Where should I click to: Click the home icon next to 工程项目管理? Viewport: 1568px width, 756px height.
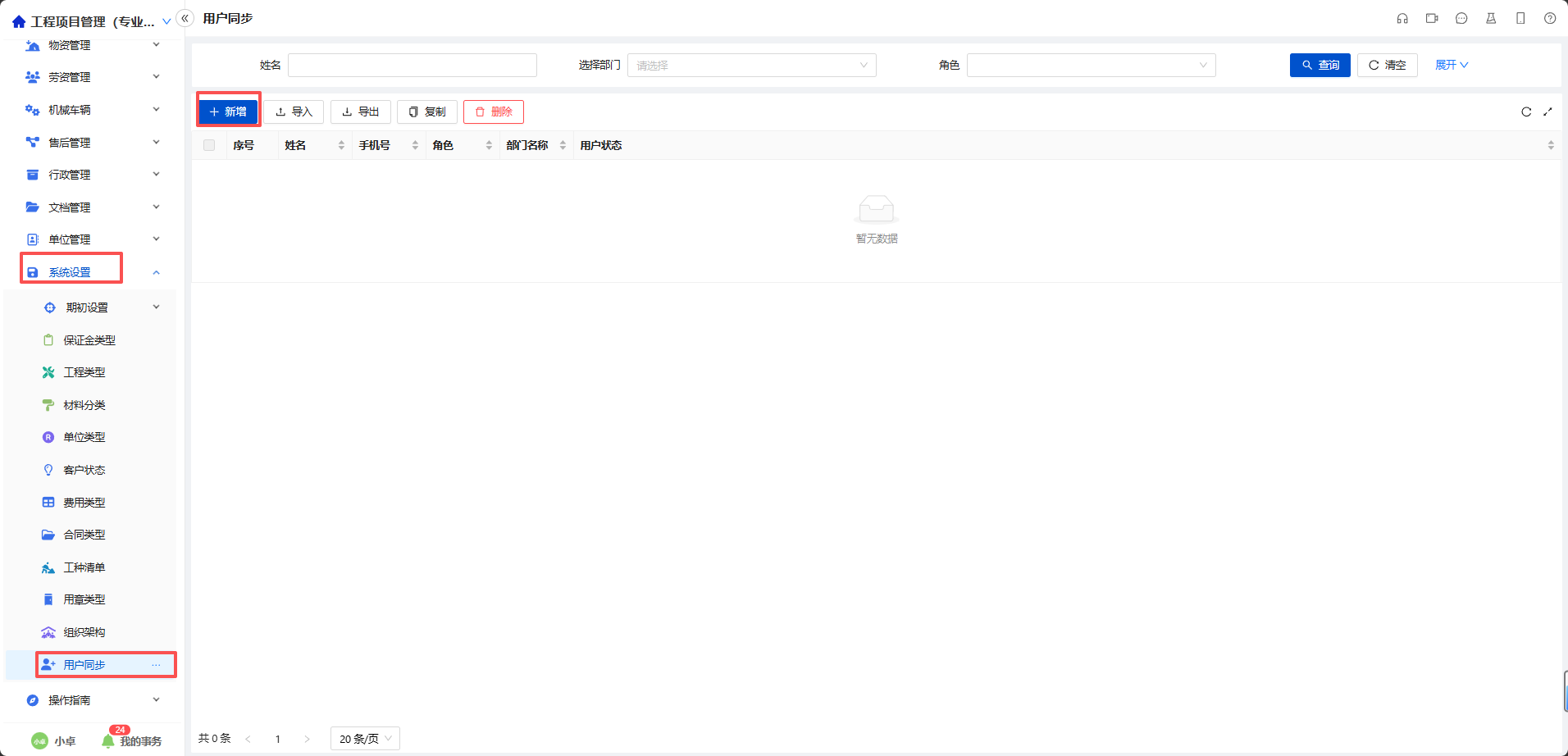(x=18, y=20)
